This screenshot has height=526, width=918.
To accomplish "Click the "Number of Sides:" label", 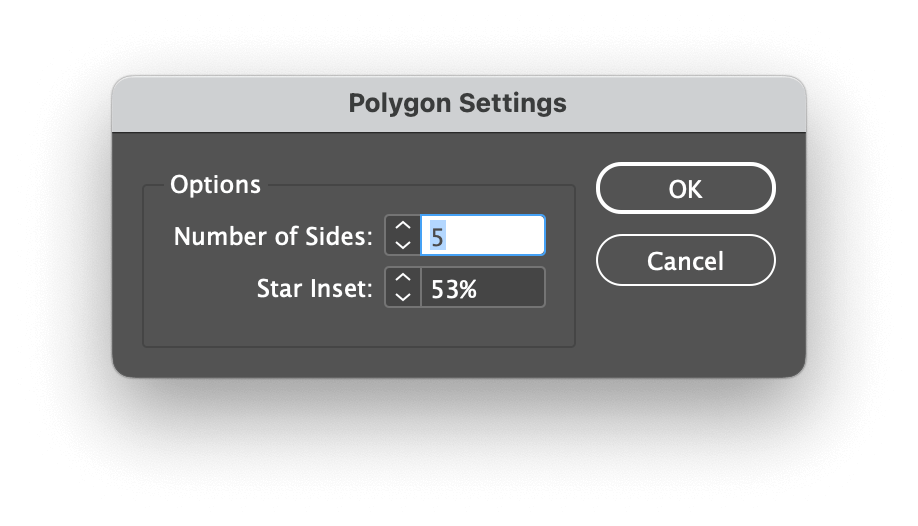I will coord(273,237).
